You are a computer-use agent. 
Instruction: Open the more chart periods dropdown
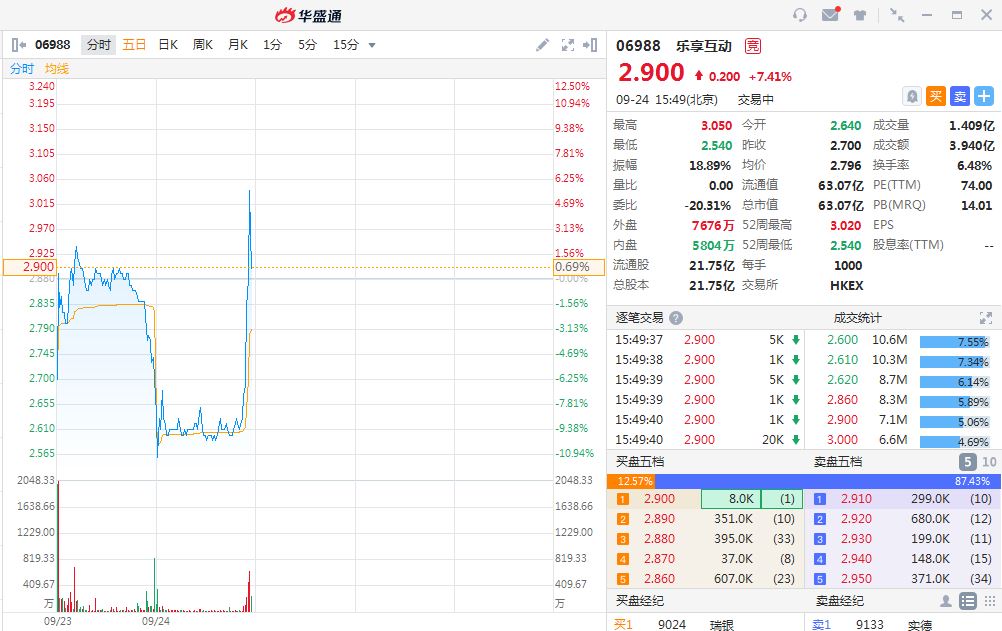click(x=372, y=45)
